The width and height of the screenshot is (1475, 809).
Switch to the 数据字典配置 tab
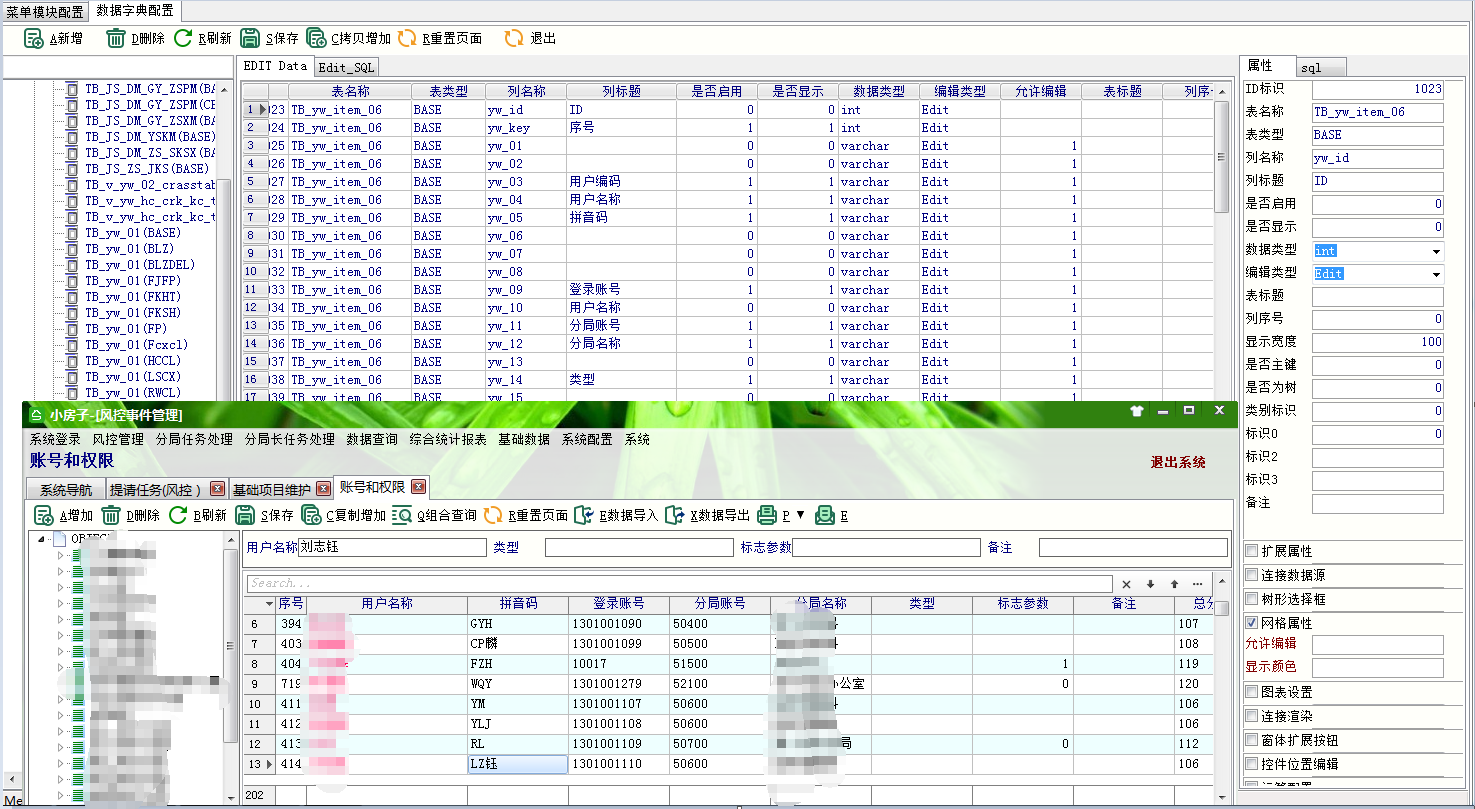tap(134, 10)
